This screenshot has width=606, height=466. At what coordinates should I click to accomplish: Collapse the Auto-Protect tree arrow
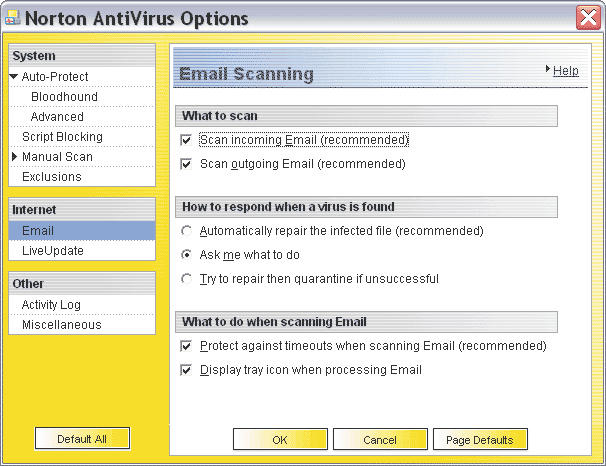[14, 77]
